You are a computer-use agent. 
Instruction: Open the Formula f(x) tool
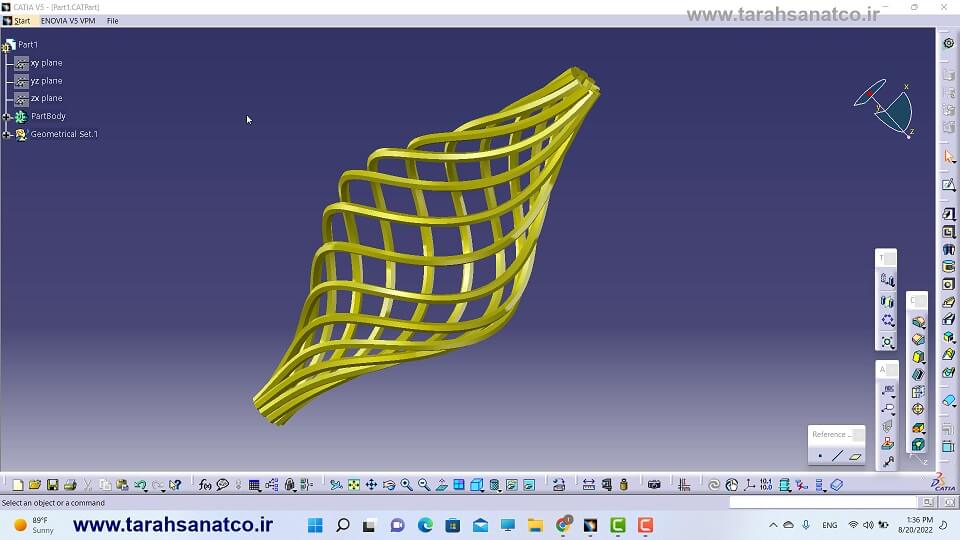[205, 485]
